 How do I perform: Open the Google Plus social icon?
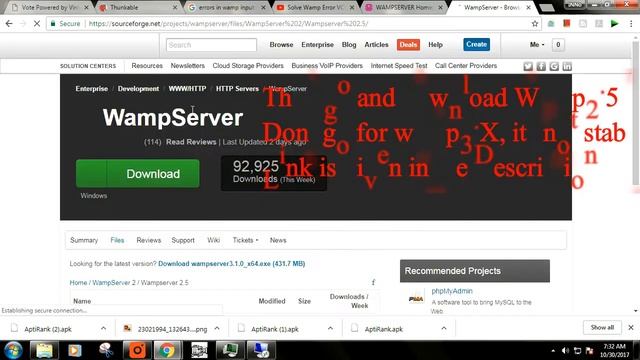click(554, 66)
